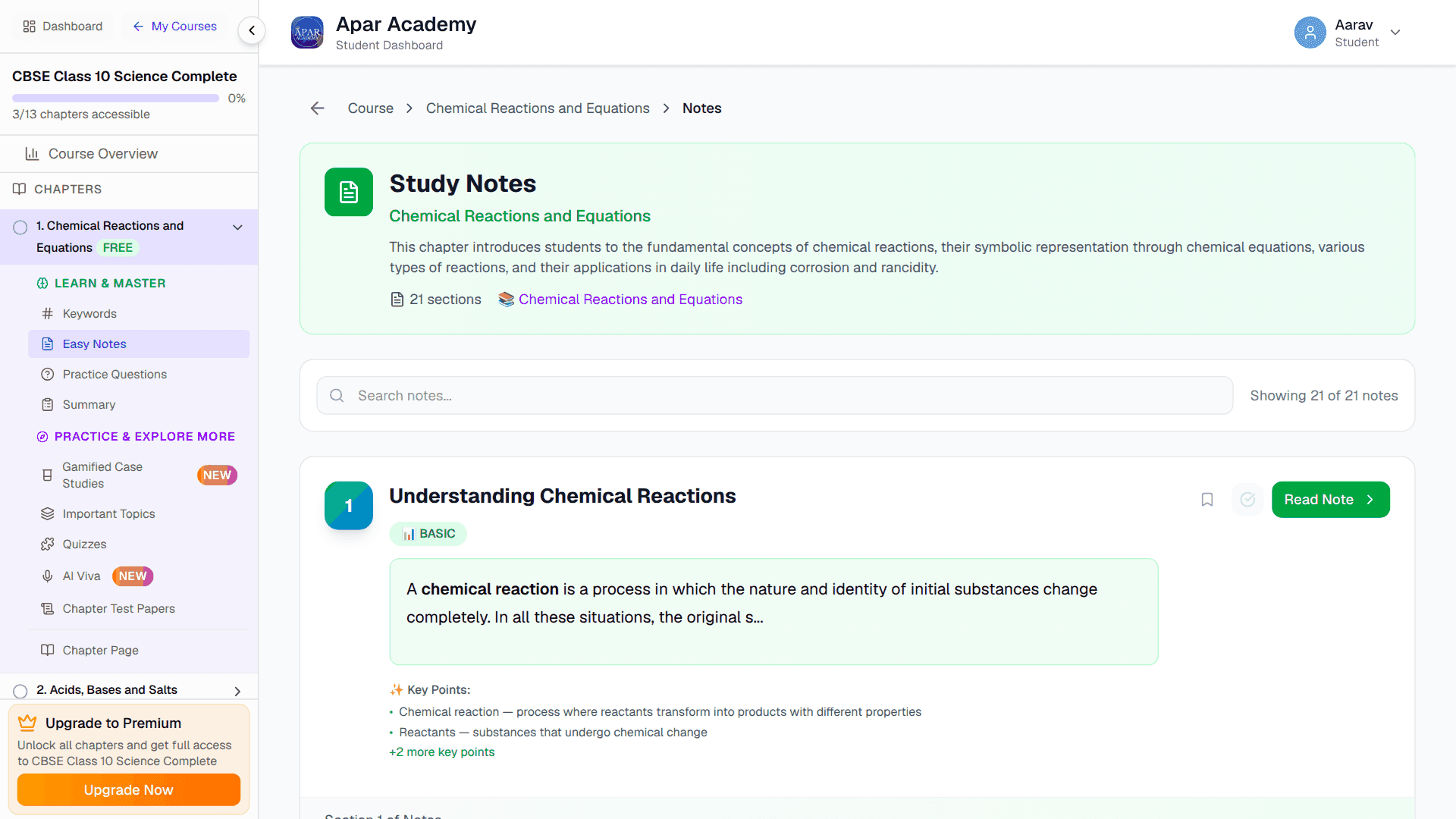Screen dimensions: 1456x819
Task: Toggle completion circle for Chemical Reactions chapter
Action: [20, 227]
